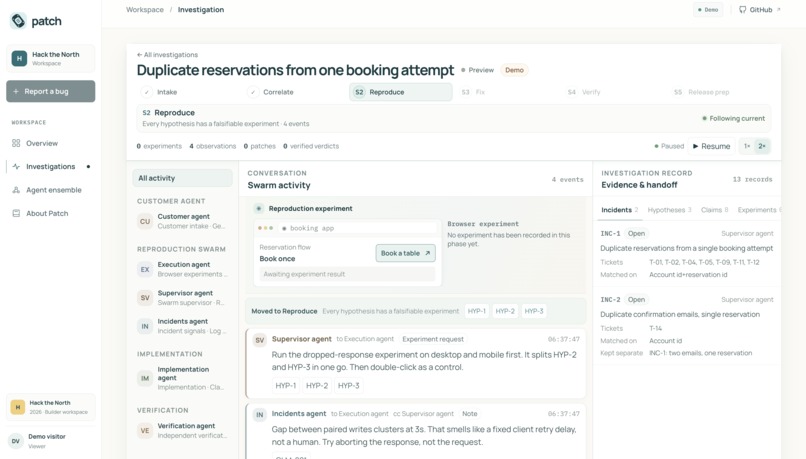This screenshot has height=459, width=806.
Task: Open Hack the North 2026 builder workspace card
Action: coord(50,407)
